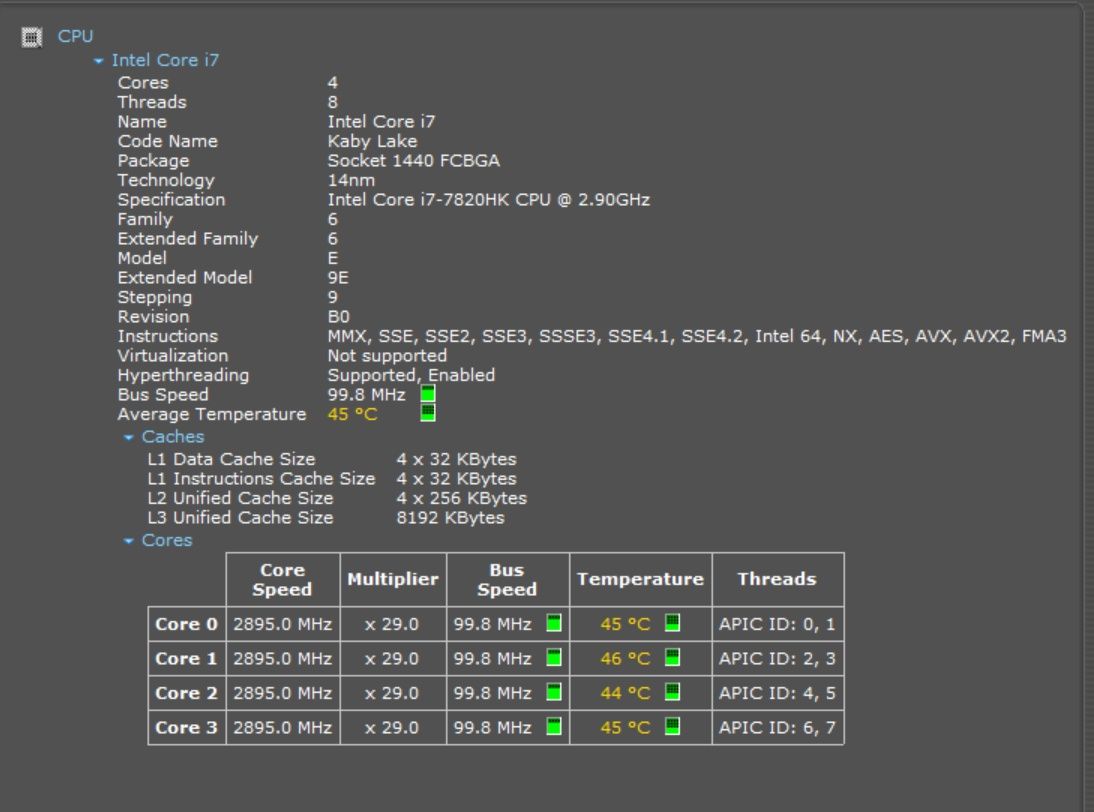This screenshot has width=1094, height=812.
Task: Click the Threads column header
Action: pos(777,580)
